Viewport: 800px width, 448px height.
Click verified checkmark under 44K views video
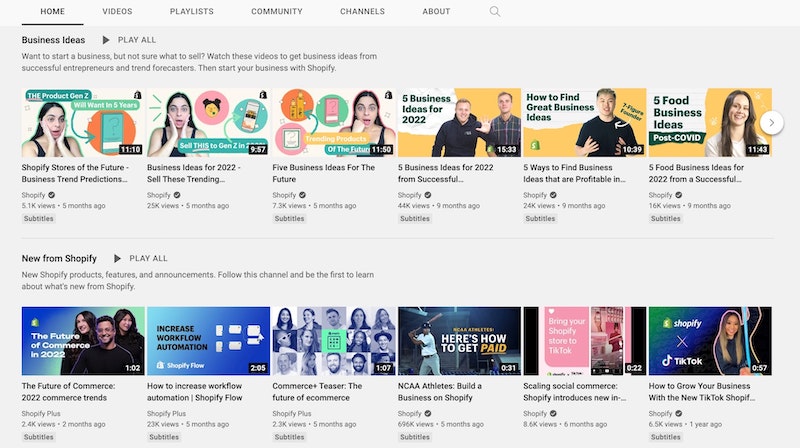click(x=428, y=195)
